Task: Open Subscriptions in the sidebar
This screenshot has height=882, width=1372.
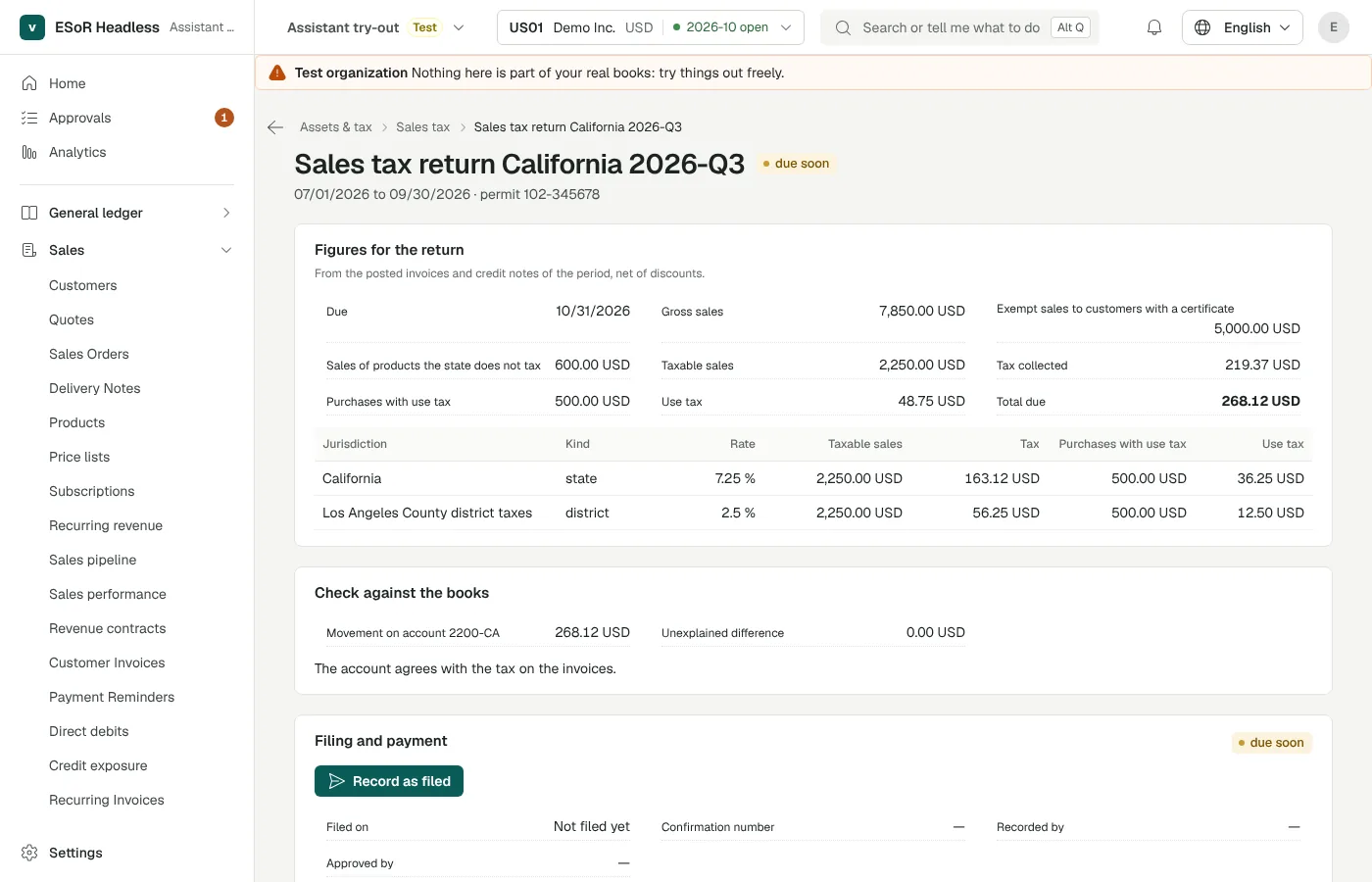Action: pyautogui.click(x=92, y=491)
